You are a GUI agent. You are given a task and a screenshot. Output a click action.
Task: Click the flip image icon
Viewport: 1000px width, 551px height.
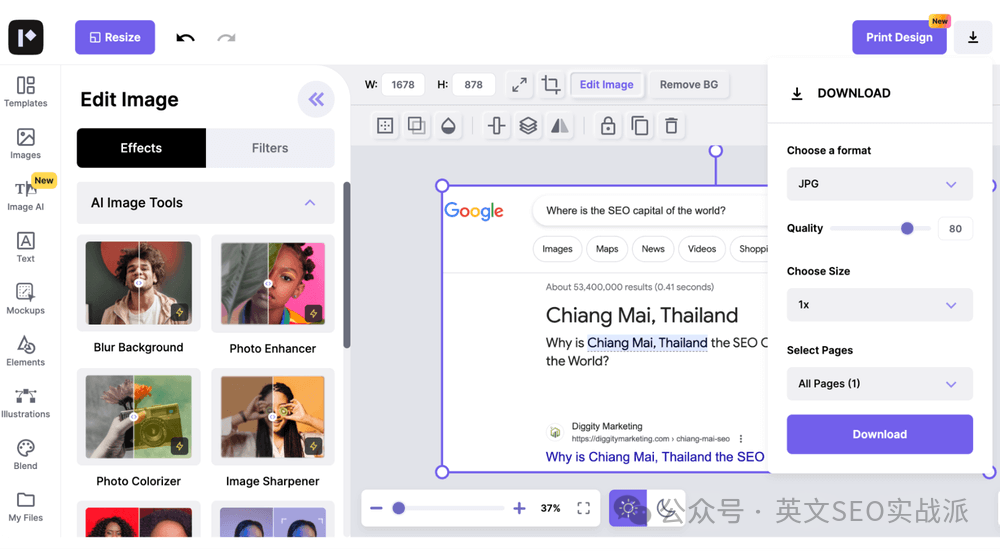pos(559,126)
